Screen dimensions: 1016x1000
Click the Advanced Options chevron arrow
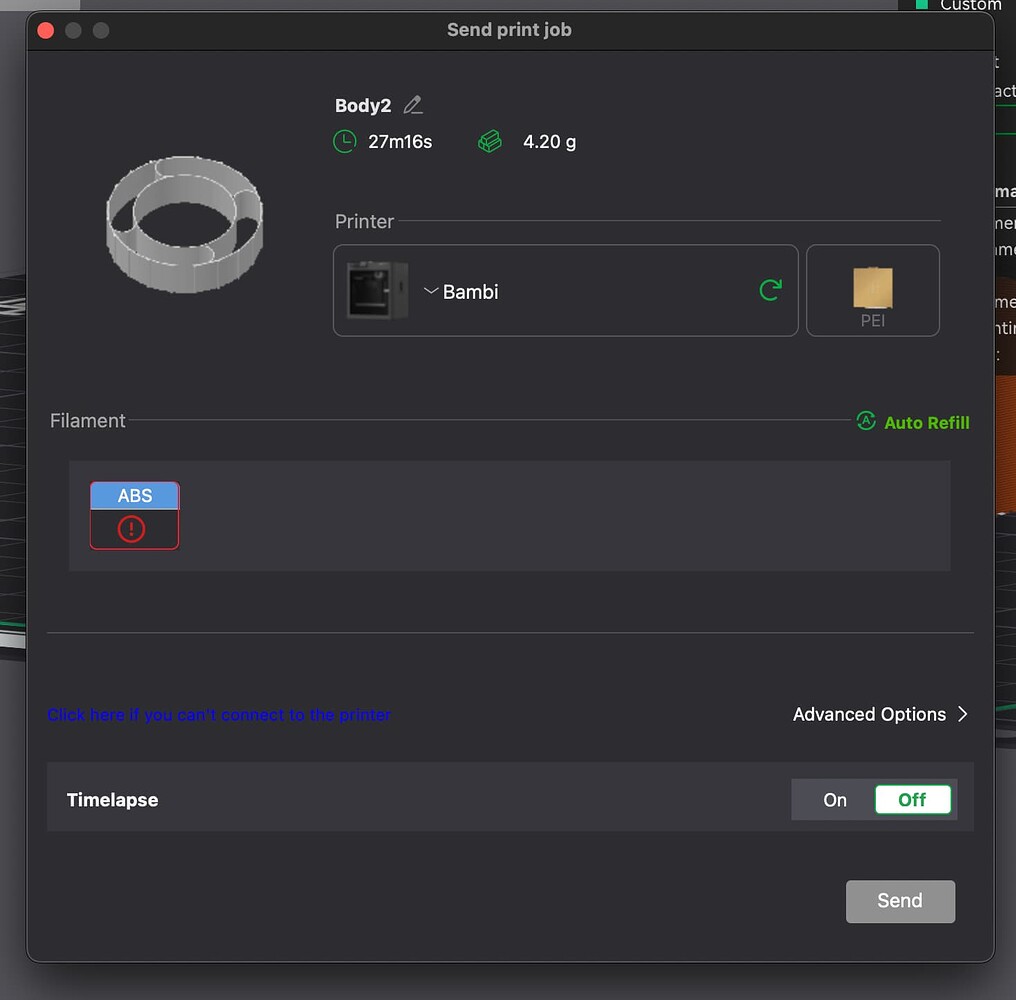pos(963,714)
